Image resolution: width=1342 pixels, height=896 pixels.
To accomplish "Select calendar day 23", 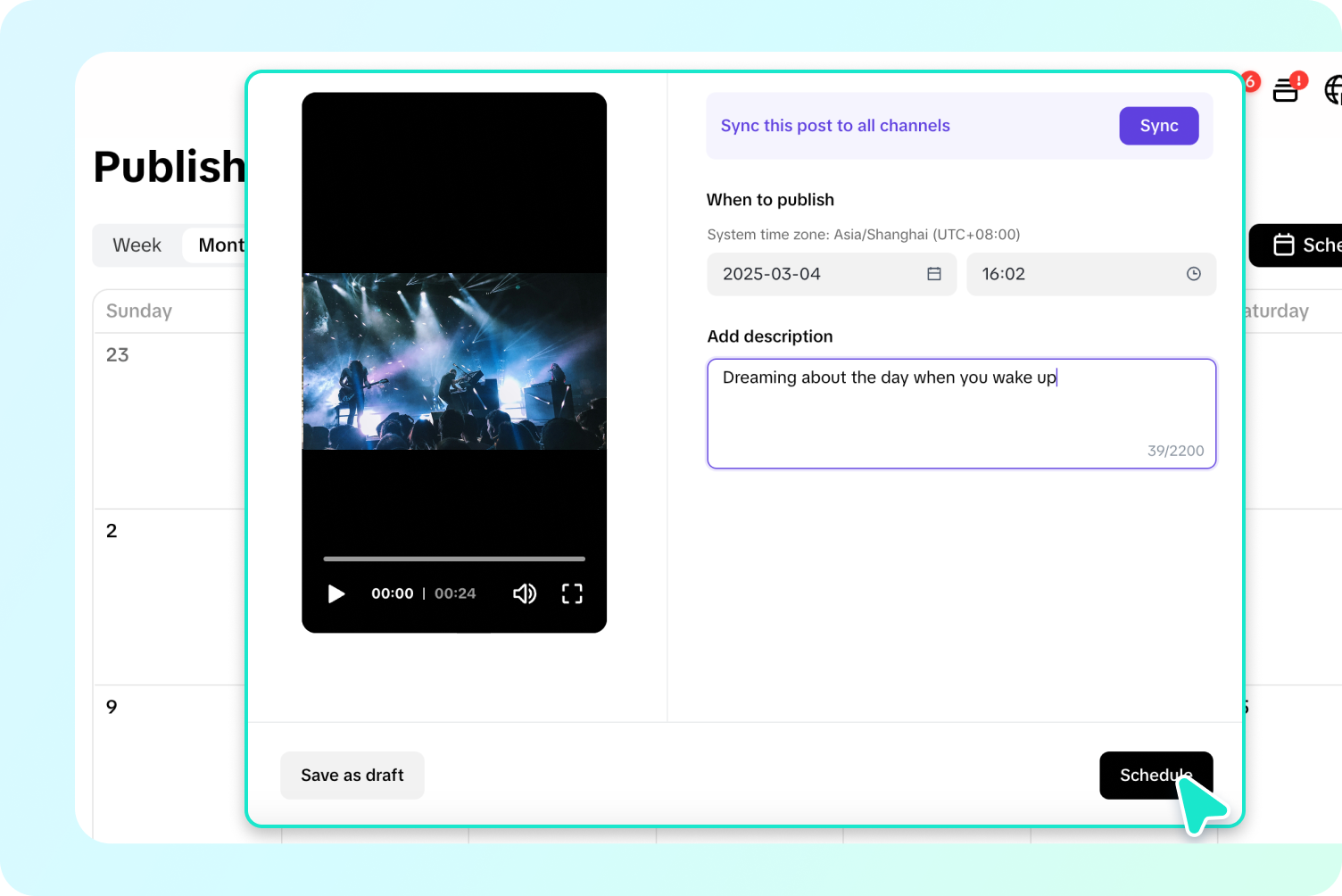I will tap(118, 355).
